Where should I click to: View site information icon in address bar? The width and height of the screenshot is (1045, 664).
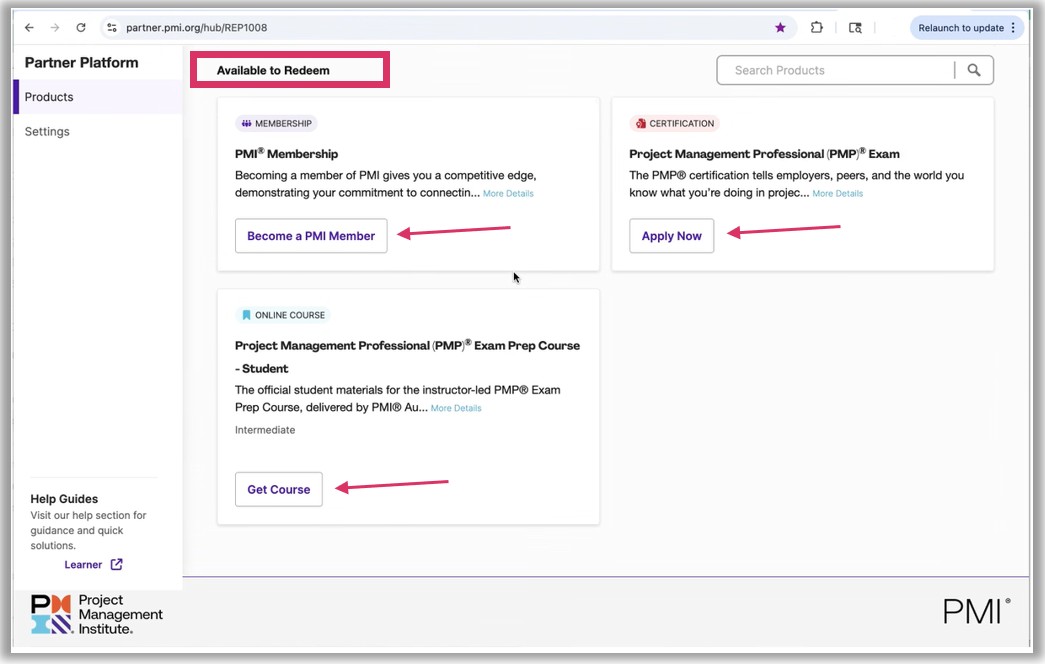(x=112, y=27)
